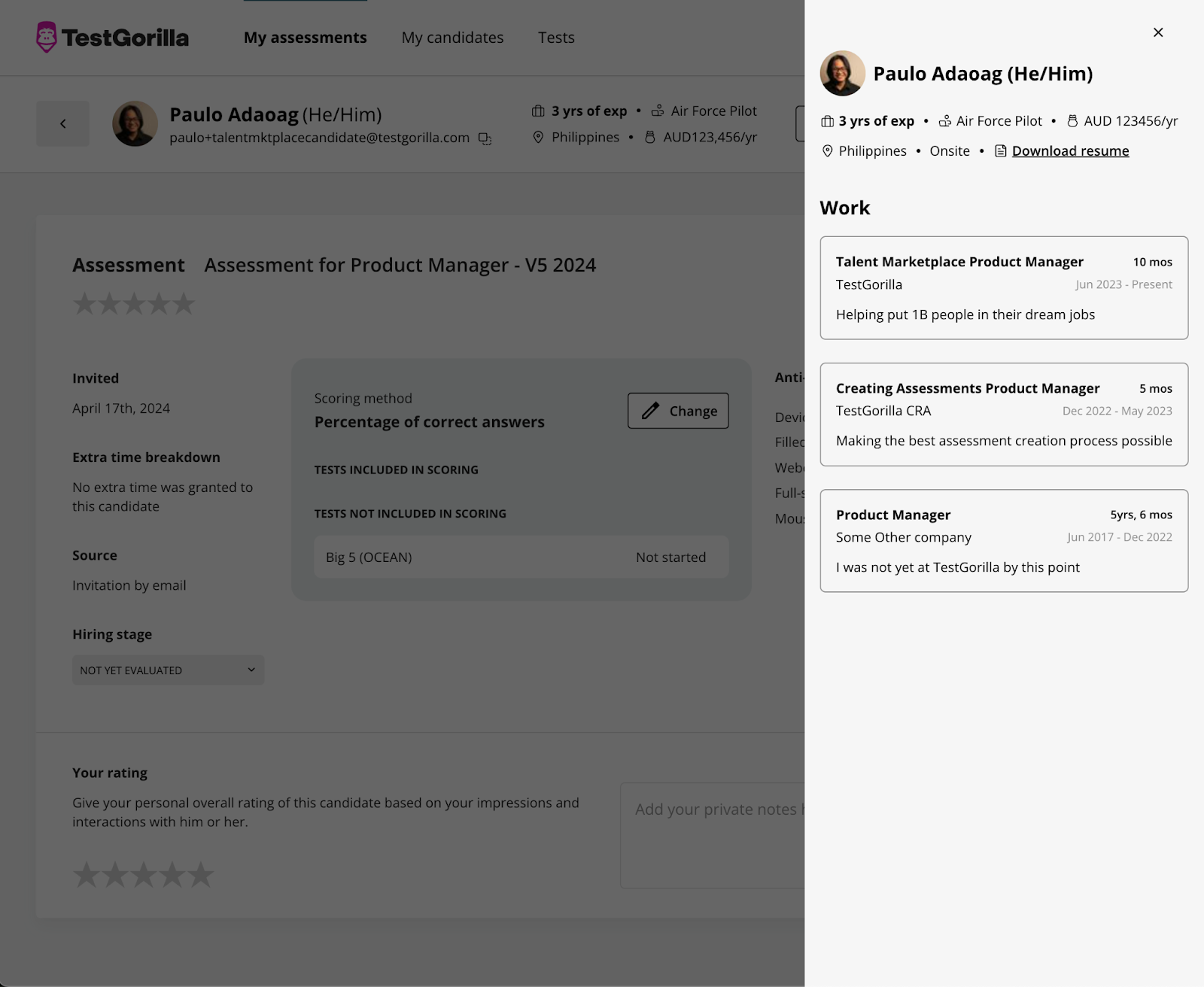This screenshot has height=987, width=1204.
Task: Click the Hiring stage dropdown chevron
Action: click(251, 670)
